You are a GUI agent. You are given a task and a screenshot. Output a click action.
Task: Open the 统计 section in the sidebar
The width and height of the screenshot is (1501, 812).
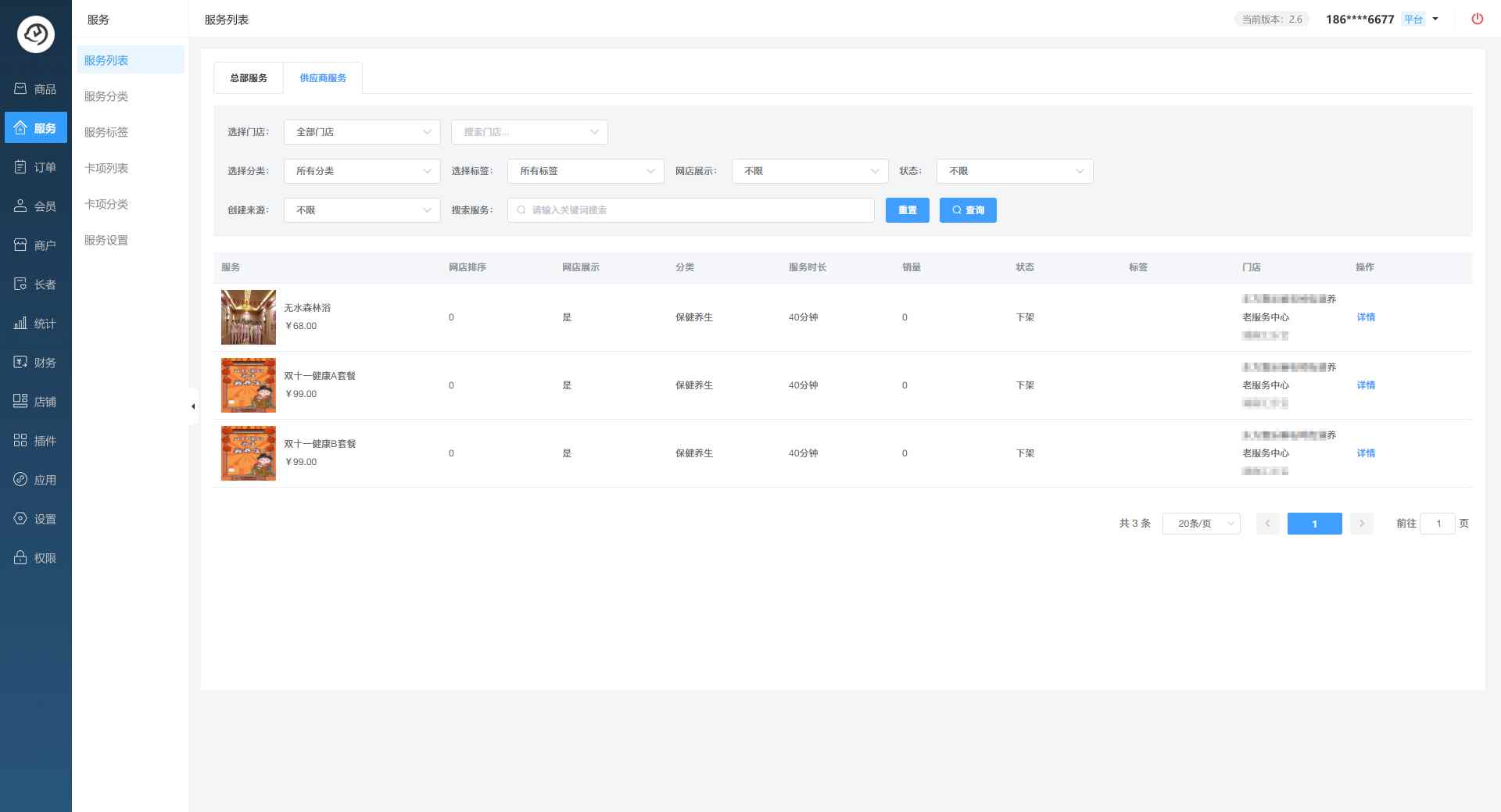36,324
